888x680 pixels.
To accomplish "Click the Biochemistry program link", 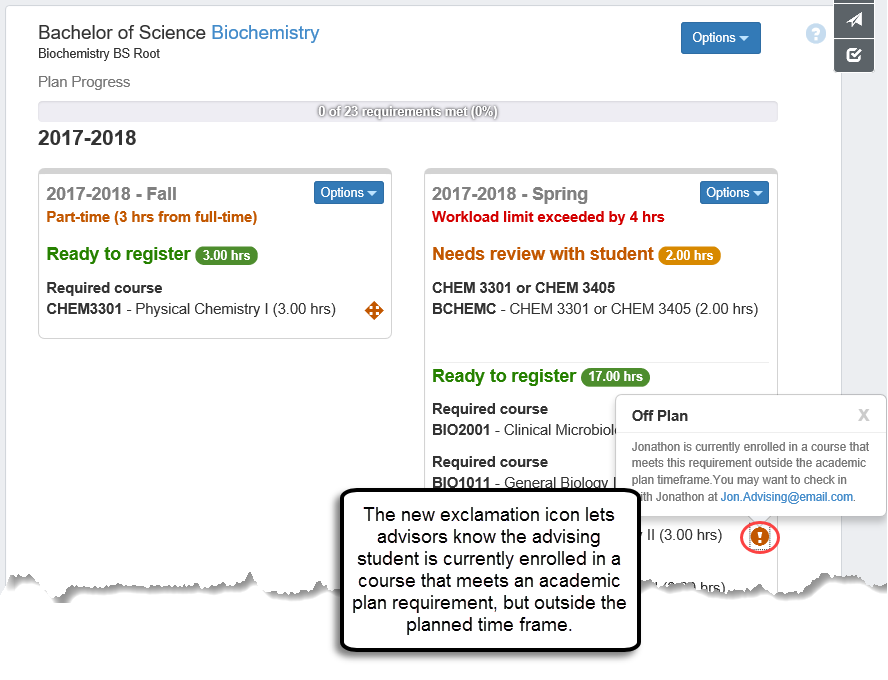I will 265,33.
